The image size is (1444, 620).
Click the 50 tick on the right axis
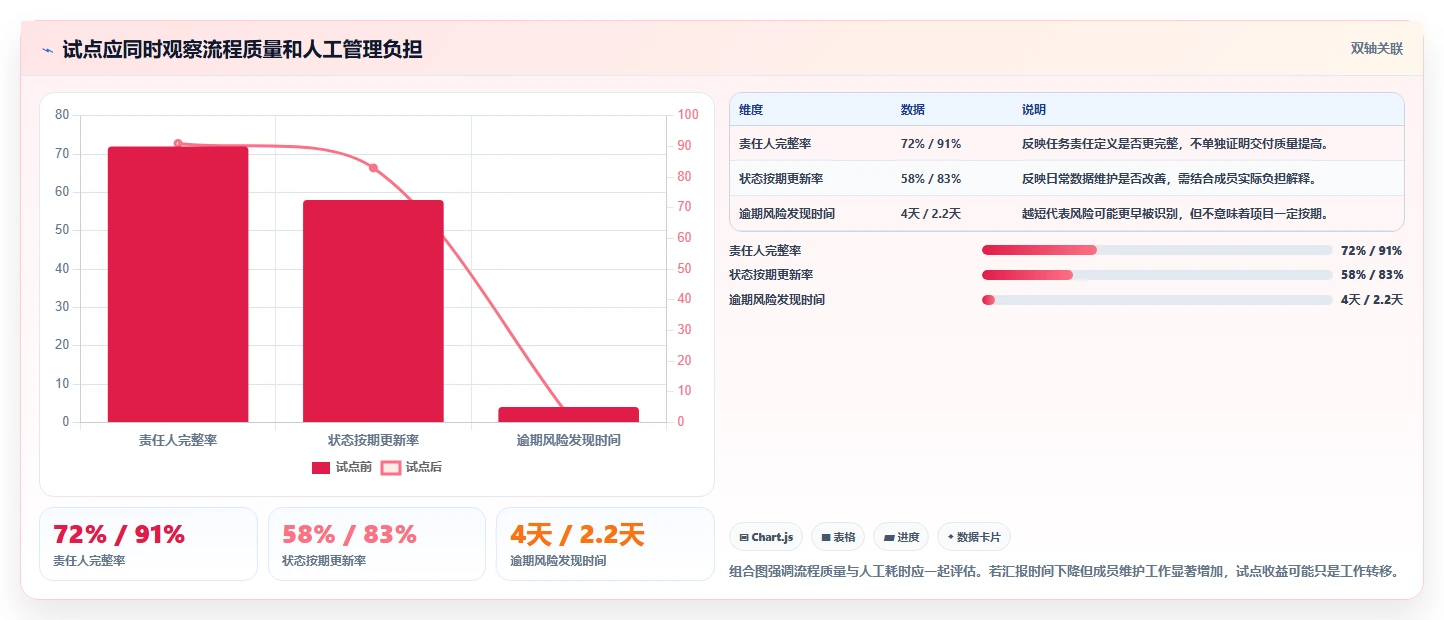684,269
